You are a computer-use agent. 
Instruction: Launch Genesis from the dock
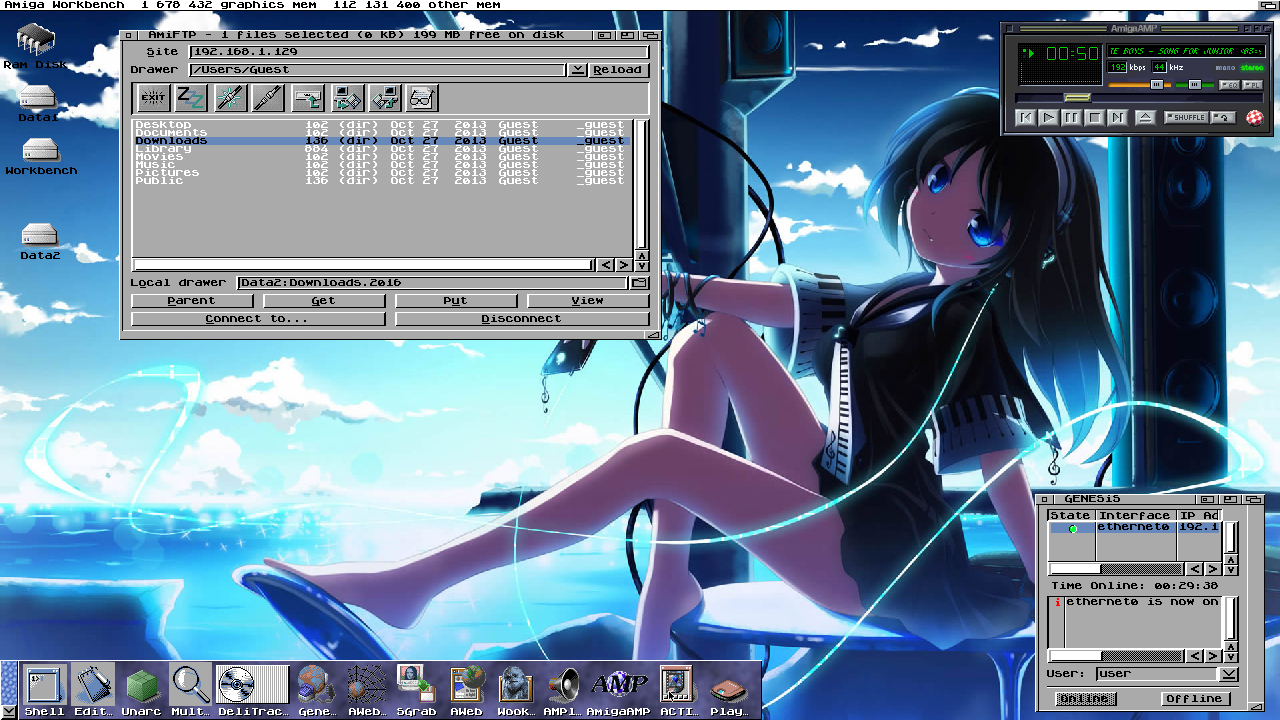[317, 690]
